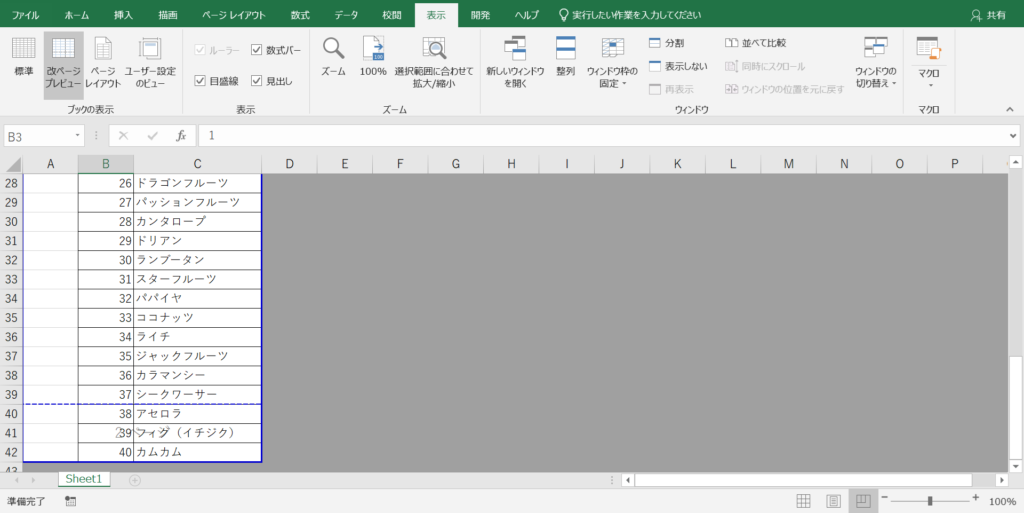
Task: Add a new sheet with plus icon
Action: [135, 480]
